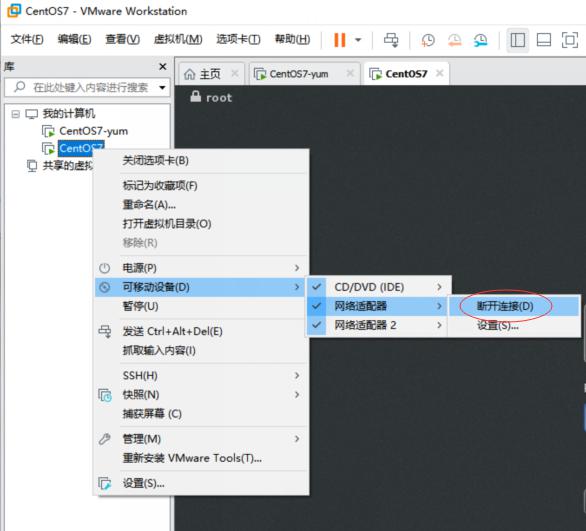Toggle the library sidebar view icon

click(518, 40)
